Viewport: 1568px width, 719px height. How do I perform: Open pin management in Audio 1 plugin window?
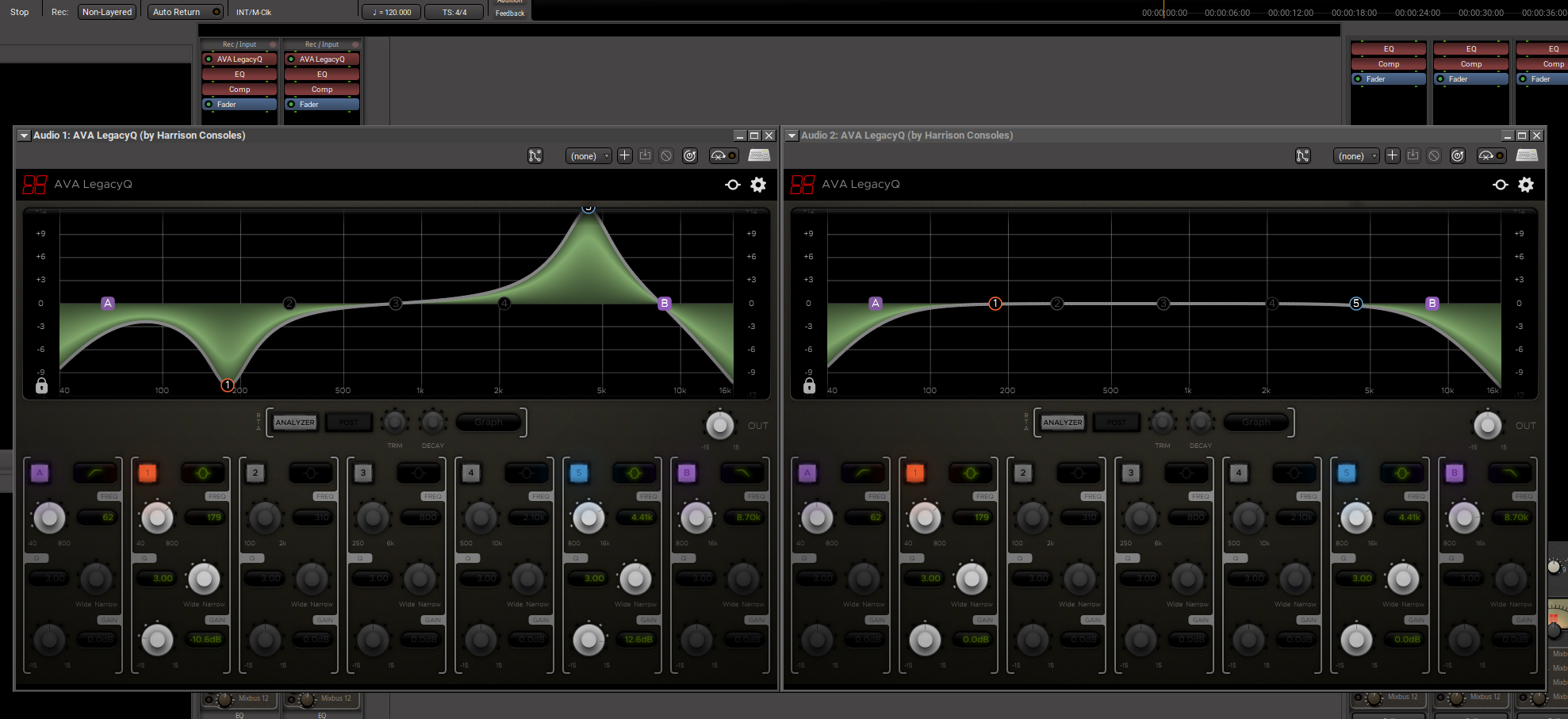pyautogui.click(x=535, y=156)
